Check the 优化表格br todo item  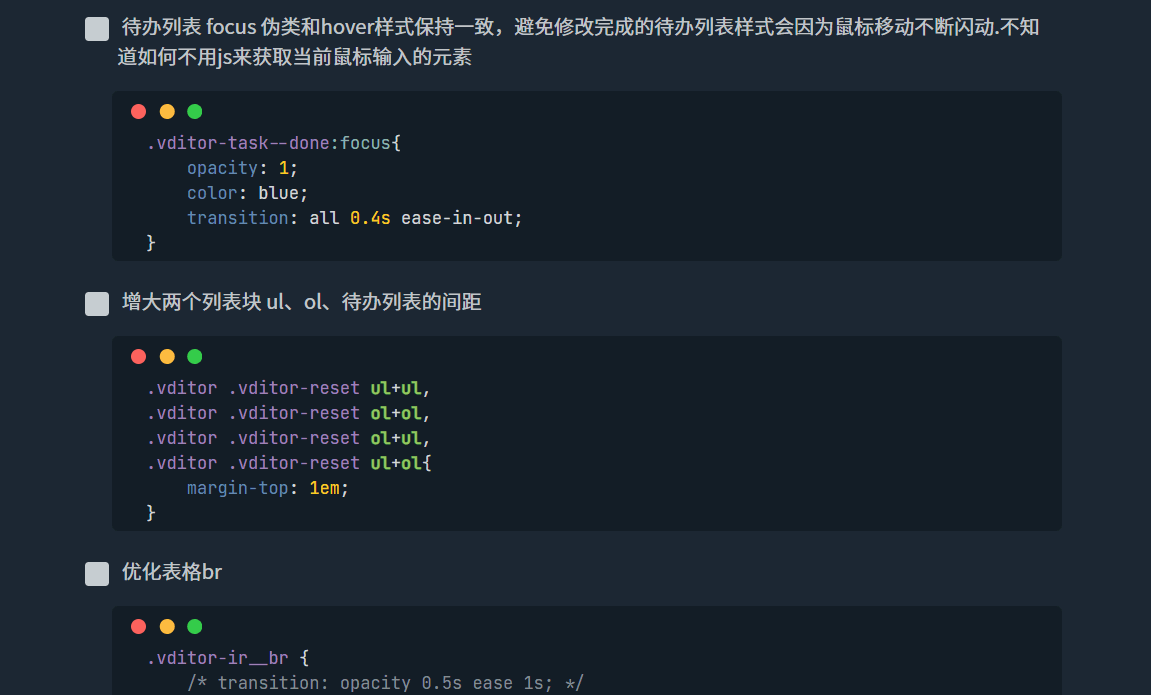coord(96,572)
